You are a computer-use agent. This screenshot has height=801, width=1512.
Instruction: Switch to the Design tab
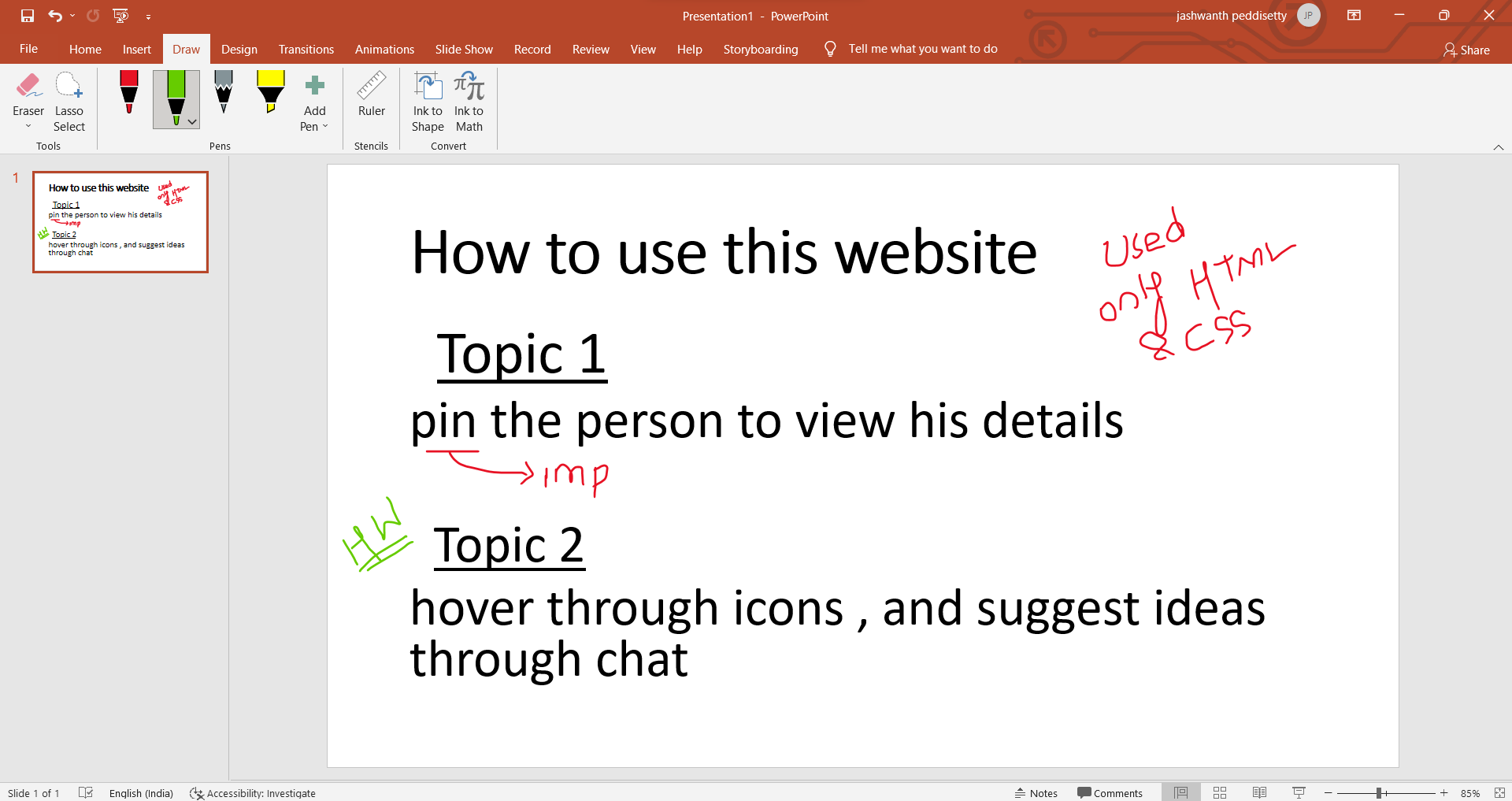coord(239,49)
